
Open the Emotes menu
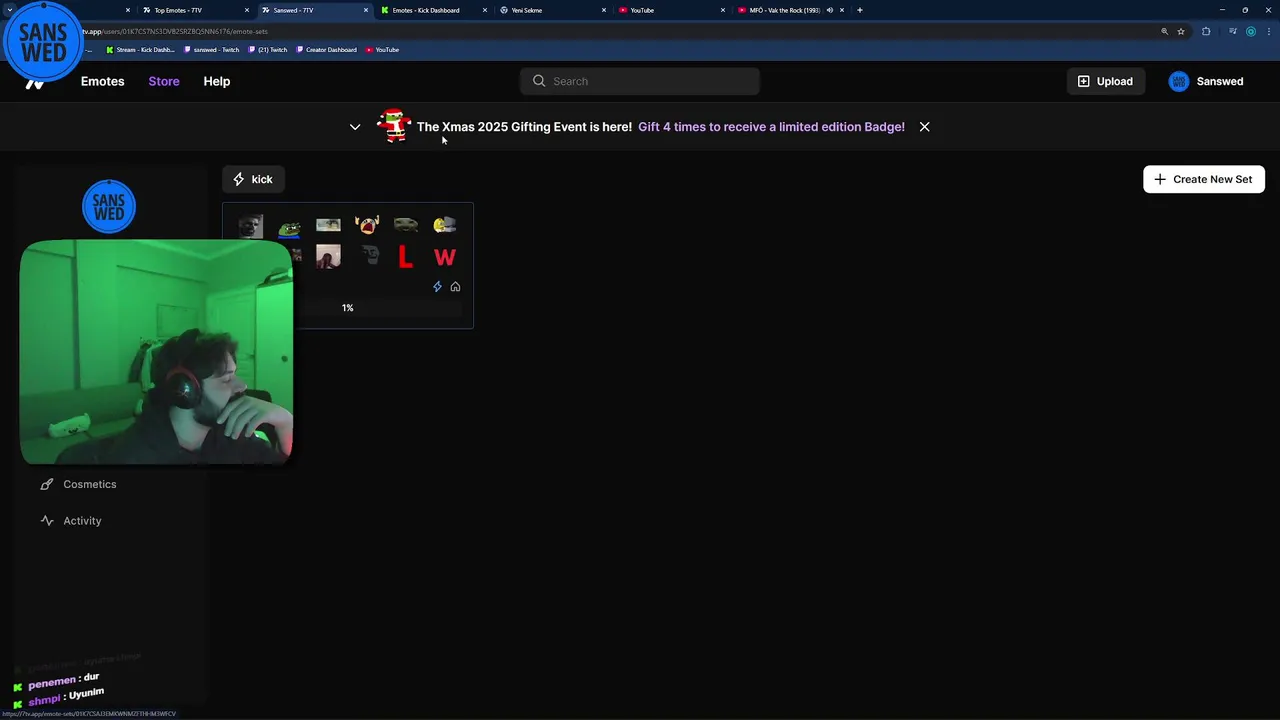click(x=103, y=81)
